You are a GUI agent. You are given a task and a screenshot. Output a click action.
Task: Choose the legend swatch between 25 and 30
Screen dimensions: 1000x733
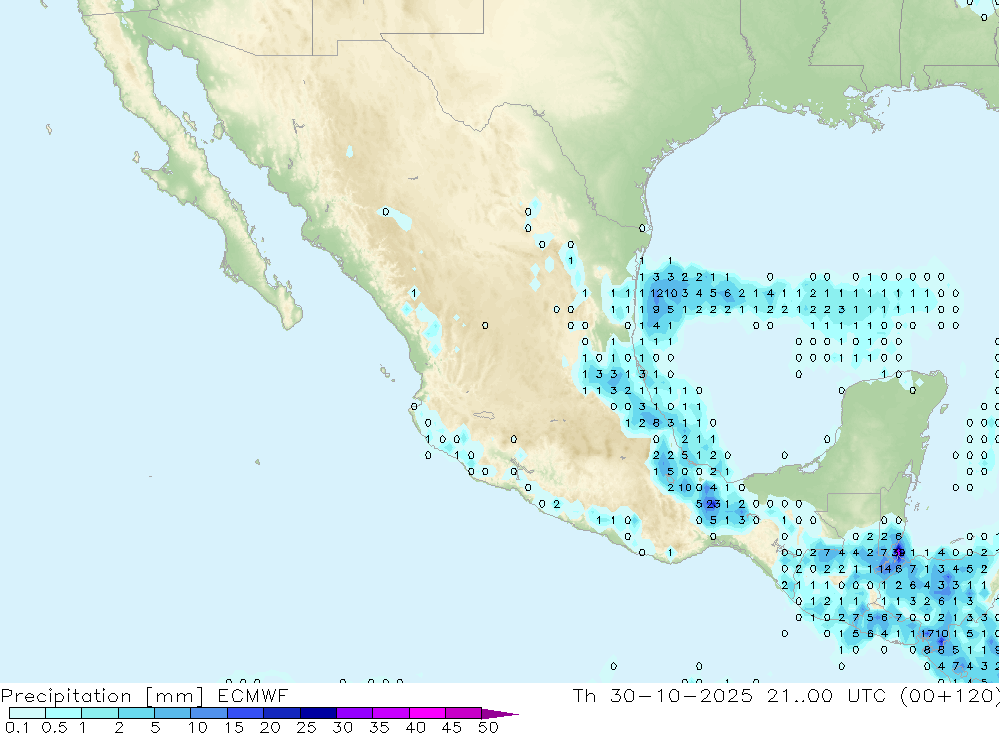(x=318, y=713)
